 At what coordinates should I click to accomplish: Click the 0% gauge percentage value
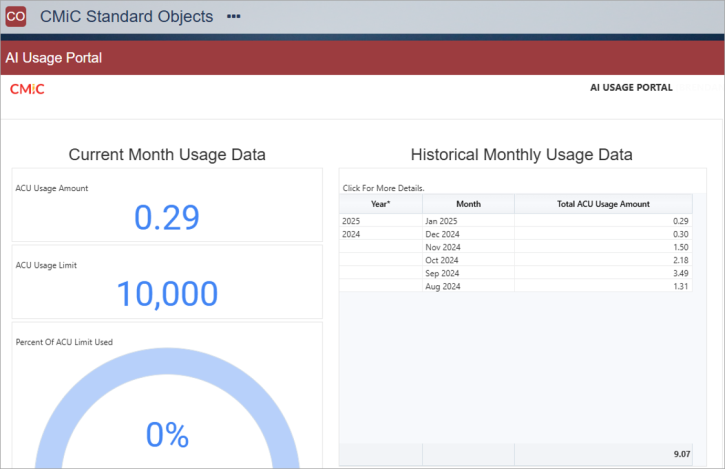click(x=167, y=435)
